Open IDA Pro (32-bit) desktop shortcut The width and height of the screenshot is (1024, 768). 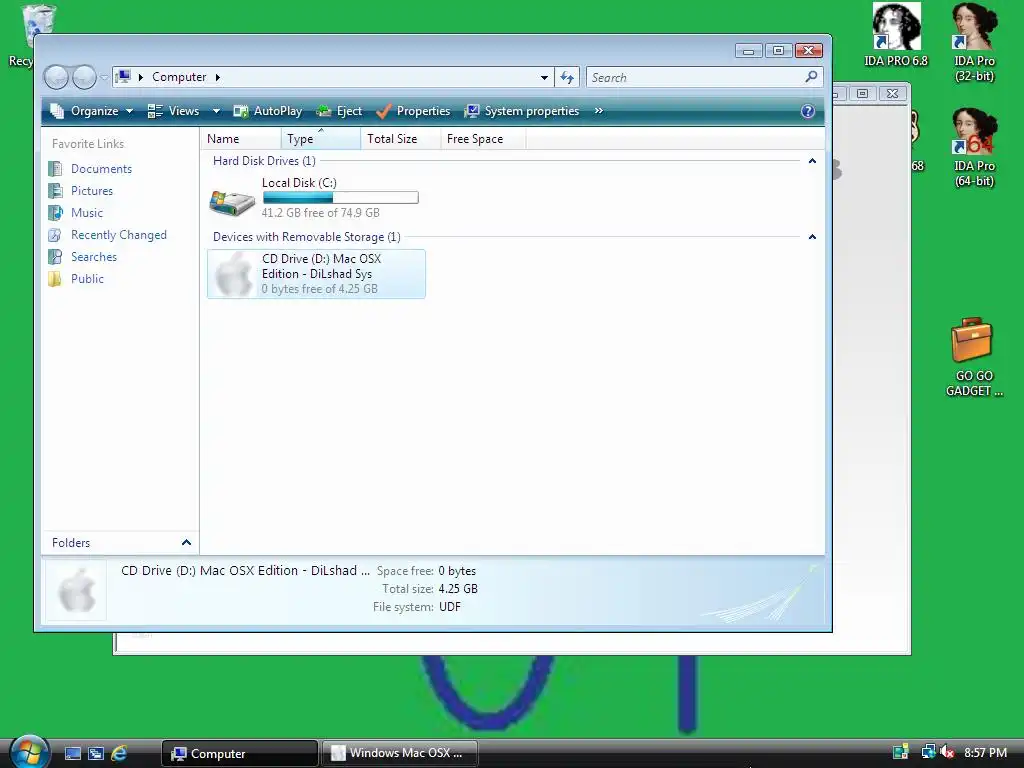[x=974, y=42]
